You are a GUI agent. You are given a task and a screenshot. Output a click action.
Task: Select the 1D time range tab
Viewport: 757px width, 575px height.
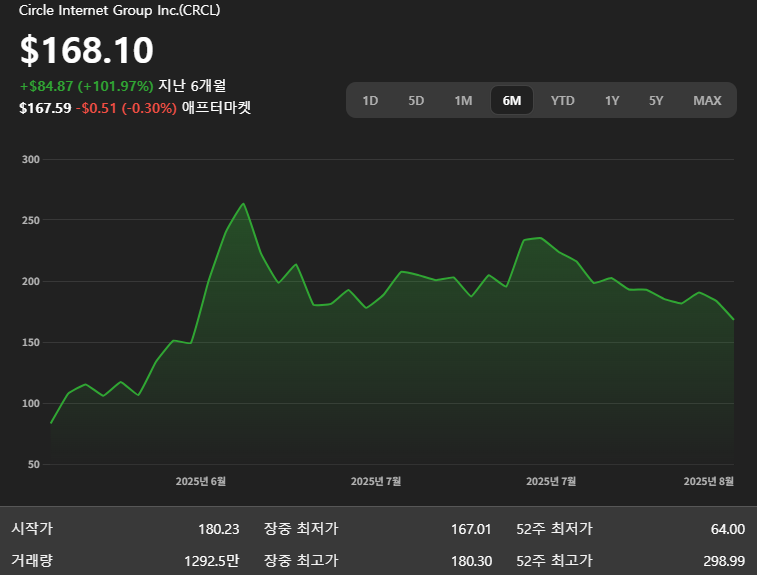coord(370,100)
